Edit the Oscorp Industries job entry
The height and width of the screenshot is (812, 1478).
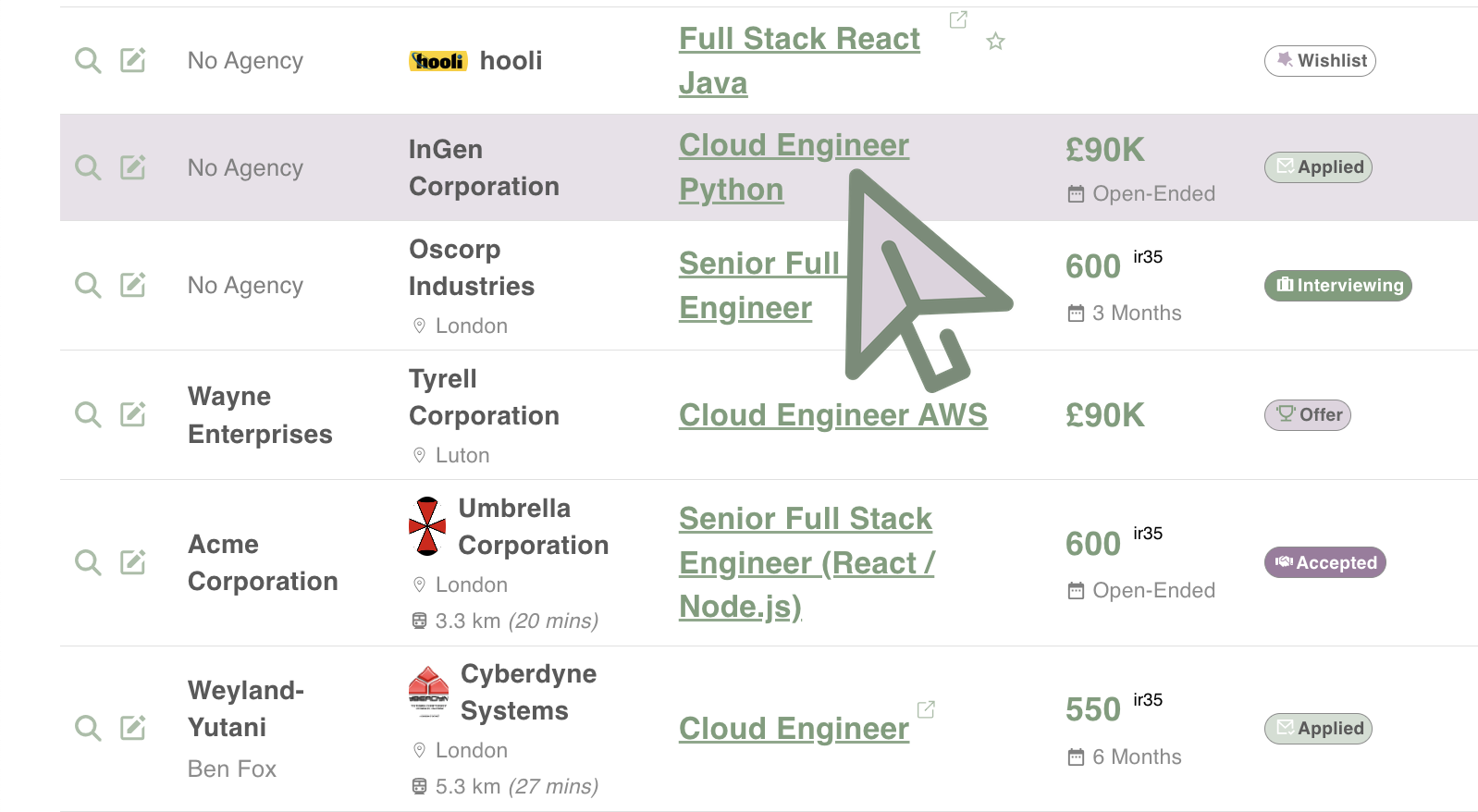133,285
